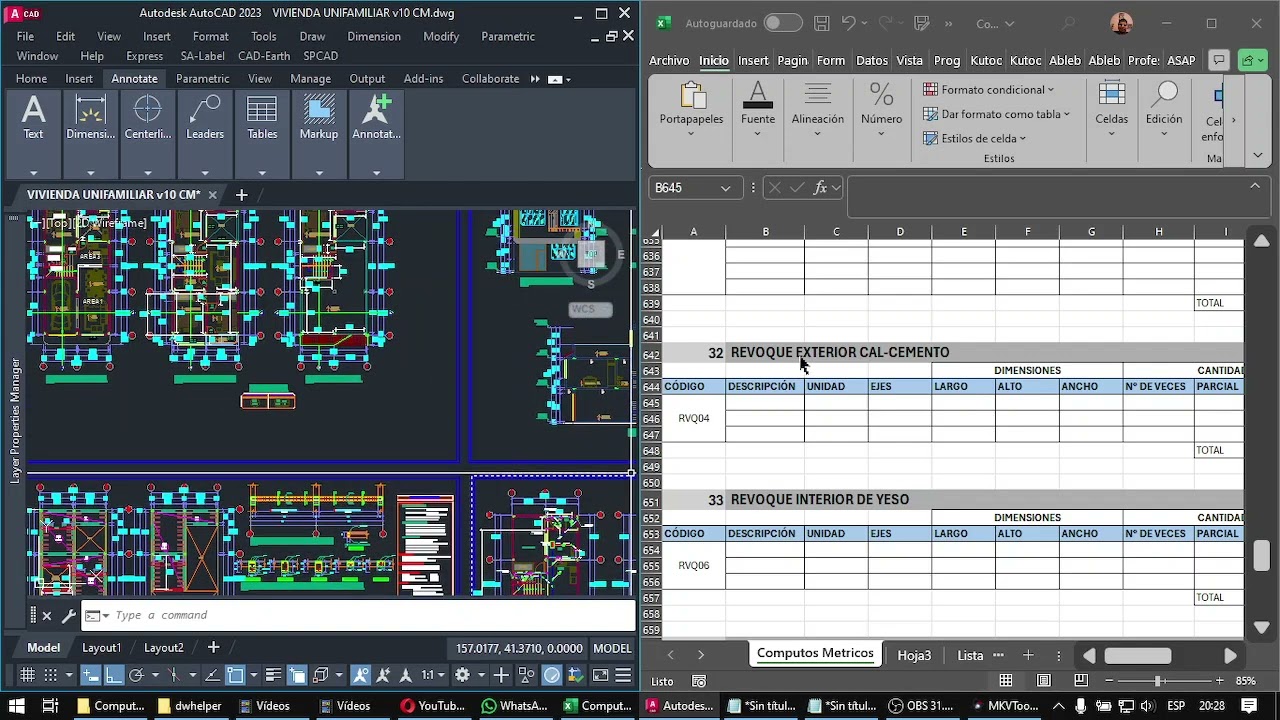Open Estilos de celda dropdown
Viewport: 1280px width, 720px height.
click(975, 138)
